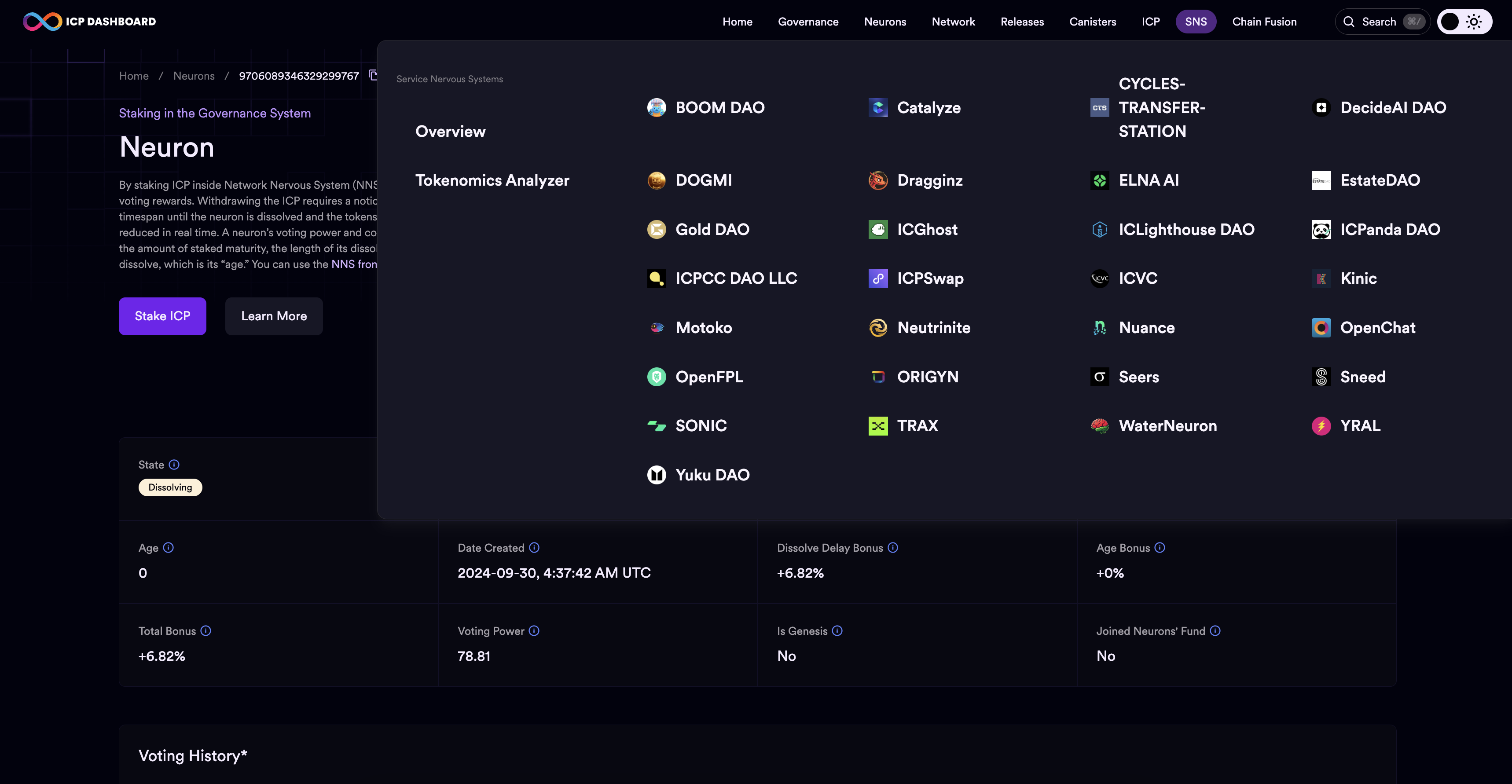Click the Voting Power value '78.81'
This screenshot has height=784, width=1512.
pos(473,656)
